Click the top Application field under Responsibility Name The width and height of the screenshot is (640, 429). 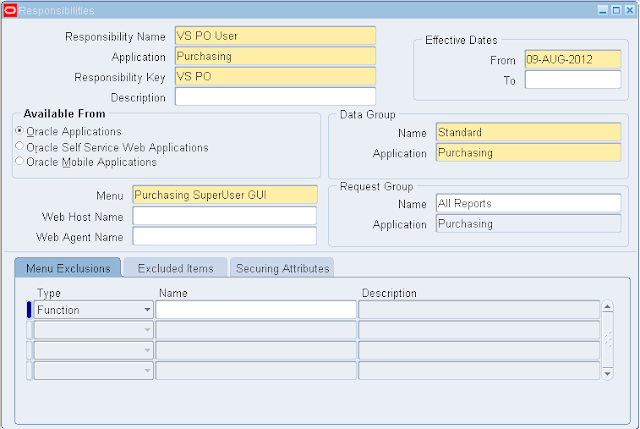pyautogui.click(x=275, y=56)
